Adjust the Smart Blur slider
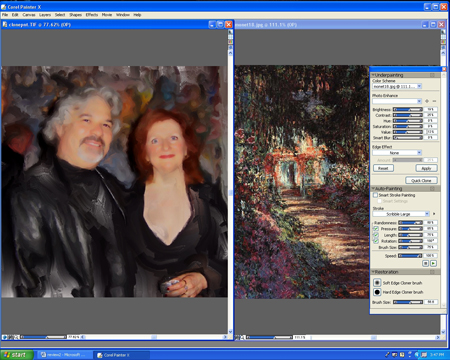This screenshot has height=360, width=450. pos(408,138)
